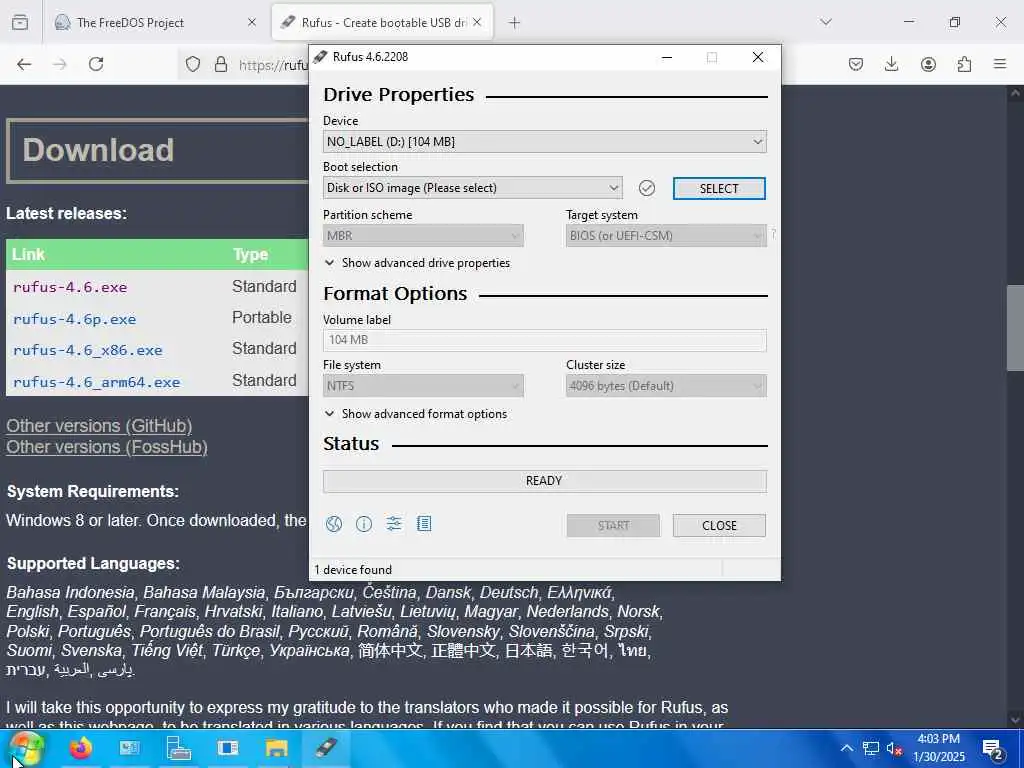Open Other versions (FossHub) link
This screenshot has width=1024, height=768.
[107, 447]
